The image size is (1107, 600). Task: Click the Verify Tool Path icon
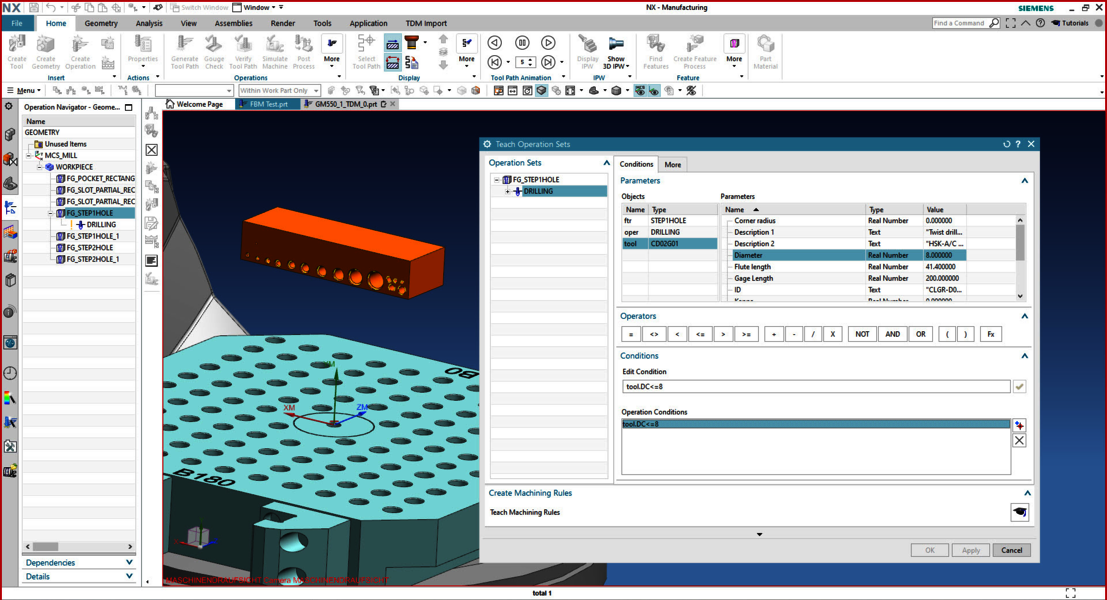243,52
